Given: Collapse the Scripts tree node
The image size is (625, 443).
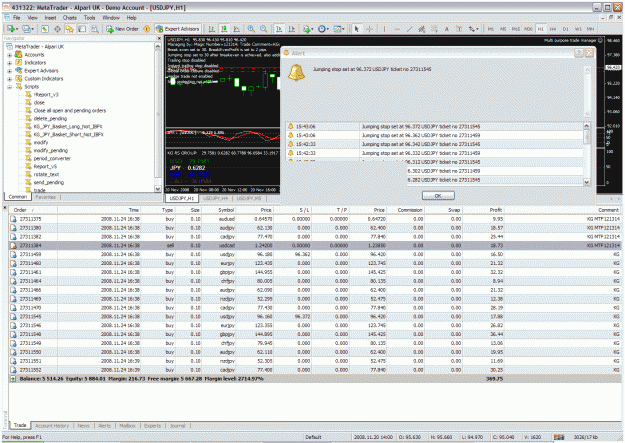Looking at the screenshot, I should click(x=10, y=87).
